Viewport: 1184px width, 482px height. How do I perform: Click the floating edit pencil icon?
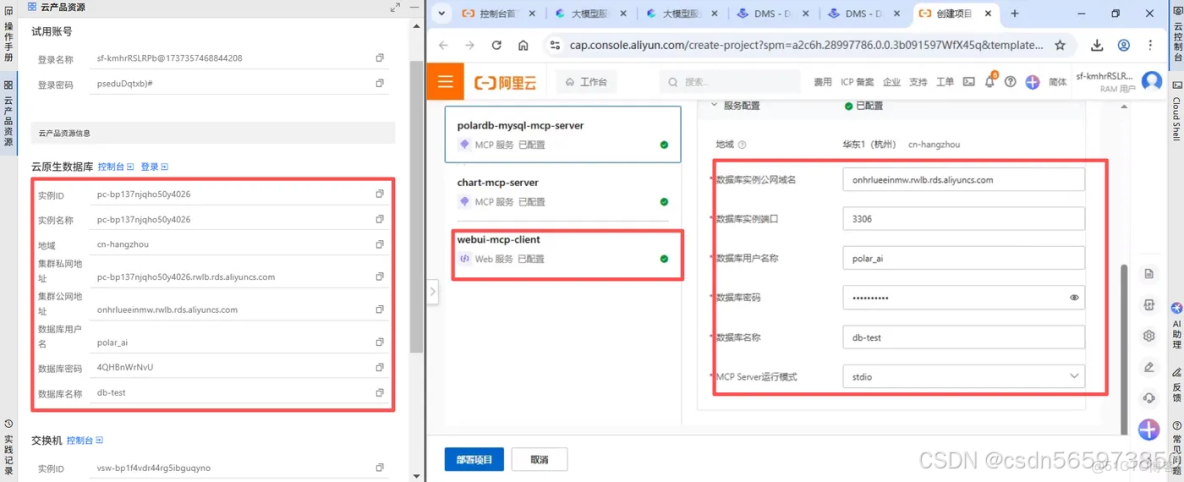pyautogui.click(x=1149, y=367)
